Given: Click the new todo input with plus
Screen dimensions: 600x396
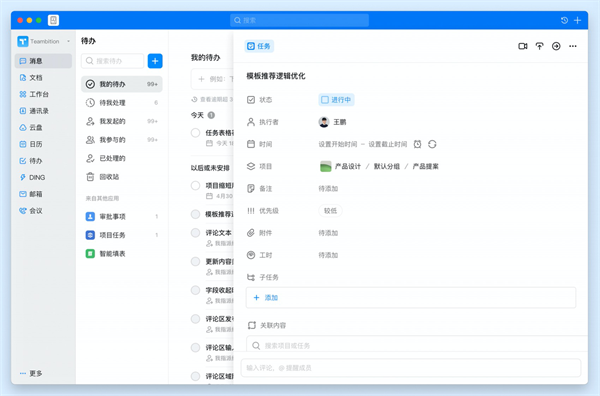Looking at the screenshot, I should (x=212, y=79).
